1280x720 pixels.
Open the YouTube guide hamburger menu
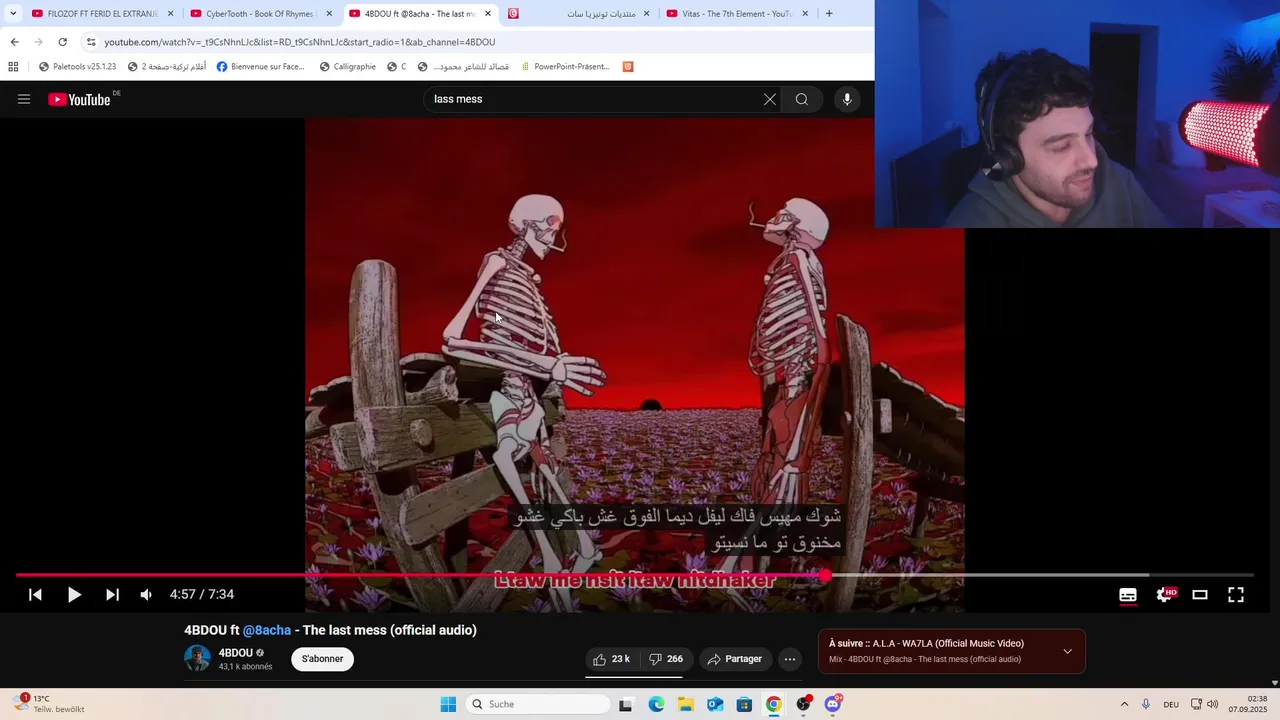click(x=24, y=99)
